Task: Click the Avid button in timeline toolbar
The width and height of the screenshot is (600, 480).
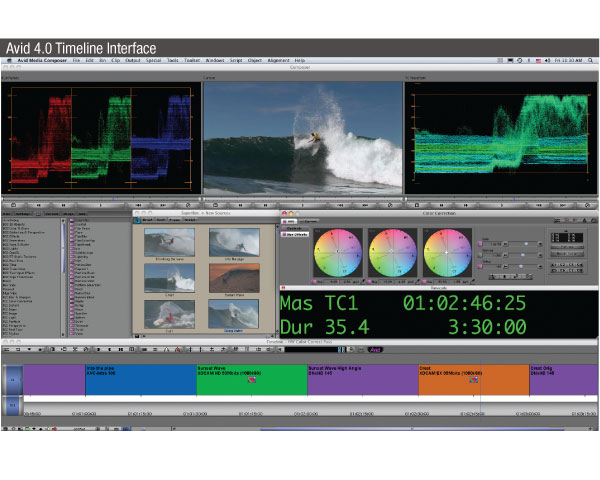Action: (x=375, y=349)
